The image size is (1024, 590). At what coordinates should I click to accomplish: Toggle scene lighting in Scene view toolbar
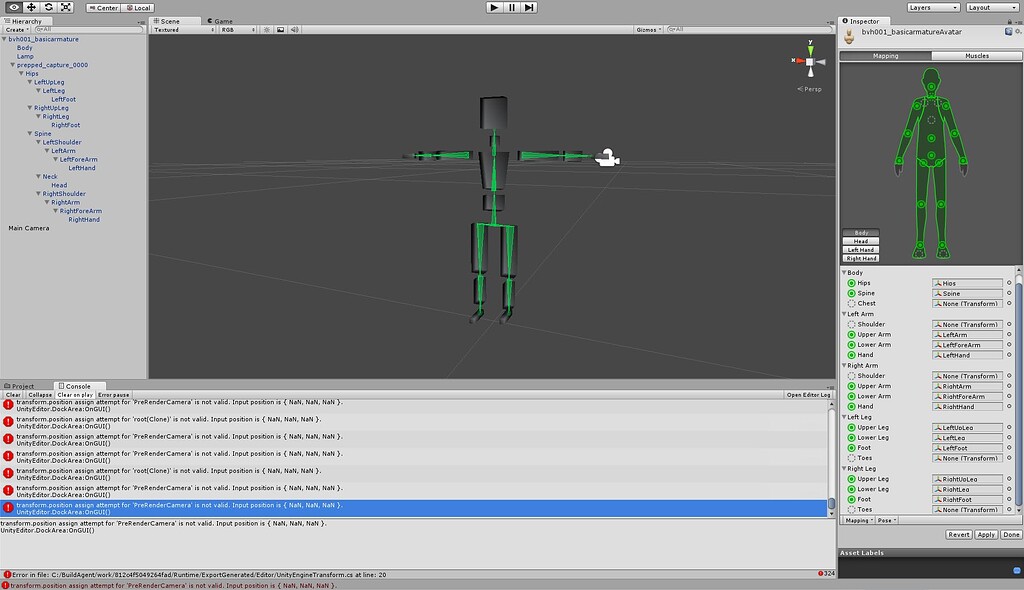[267, 29]
